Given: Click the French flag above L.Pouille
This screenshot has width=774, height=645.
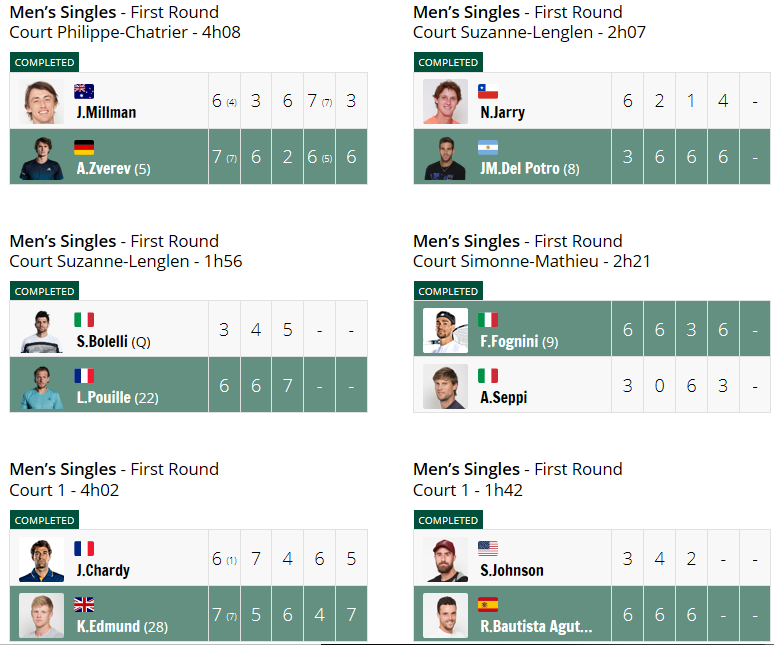Looking at the screenshot, I should pos(84,376).
